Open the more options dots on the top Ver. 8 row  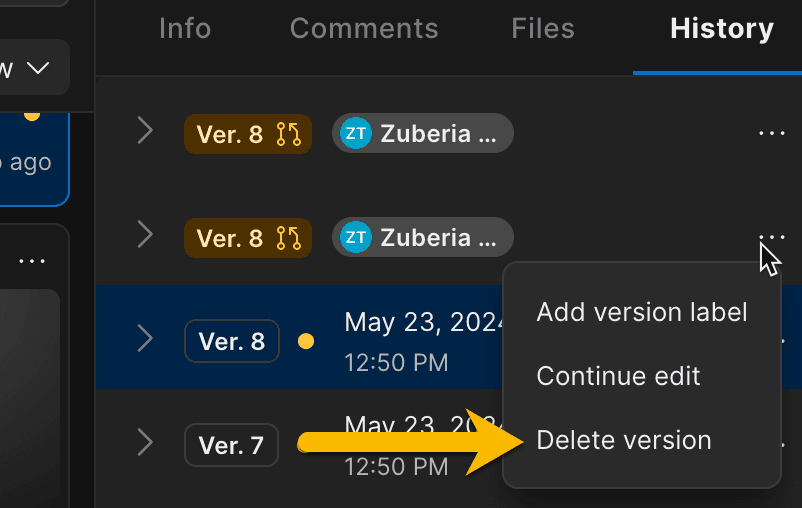point(771,133)
